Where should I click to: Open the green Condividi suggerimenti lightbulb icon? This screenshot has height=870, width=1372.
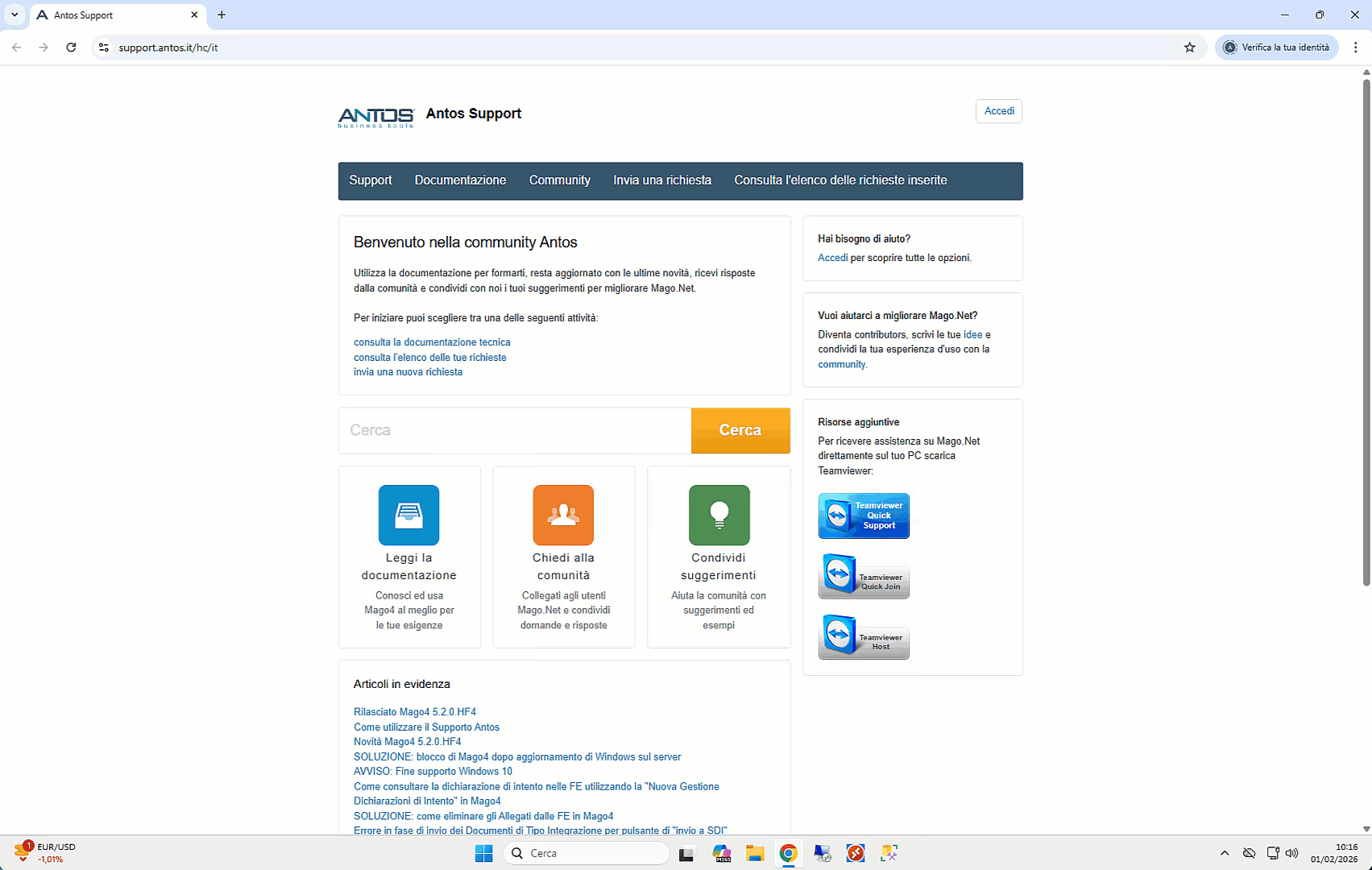[x=719, y=515]
